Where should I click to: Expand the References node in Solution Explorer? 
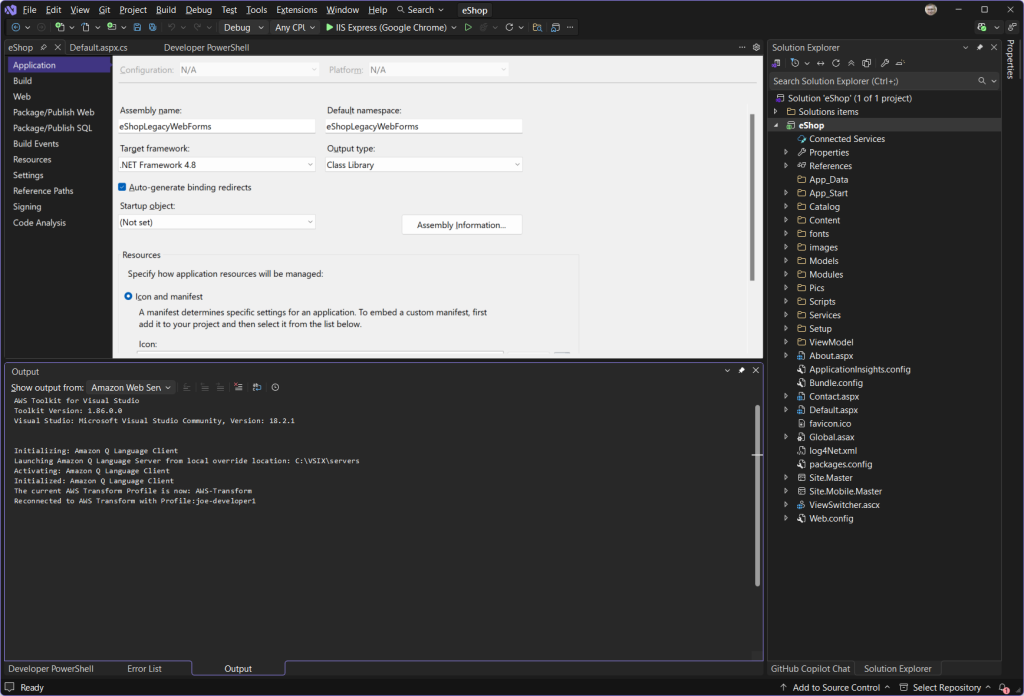(785, 165)
